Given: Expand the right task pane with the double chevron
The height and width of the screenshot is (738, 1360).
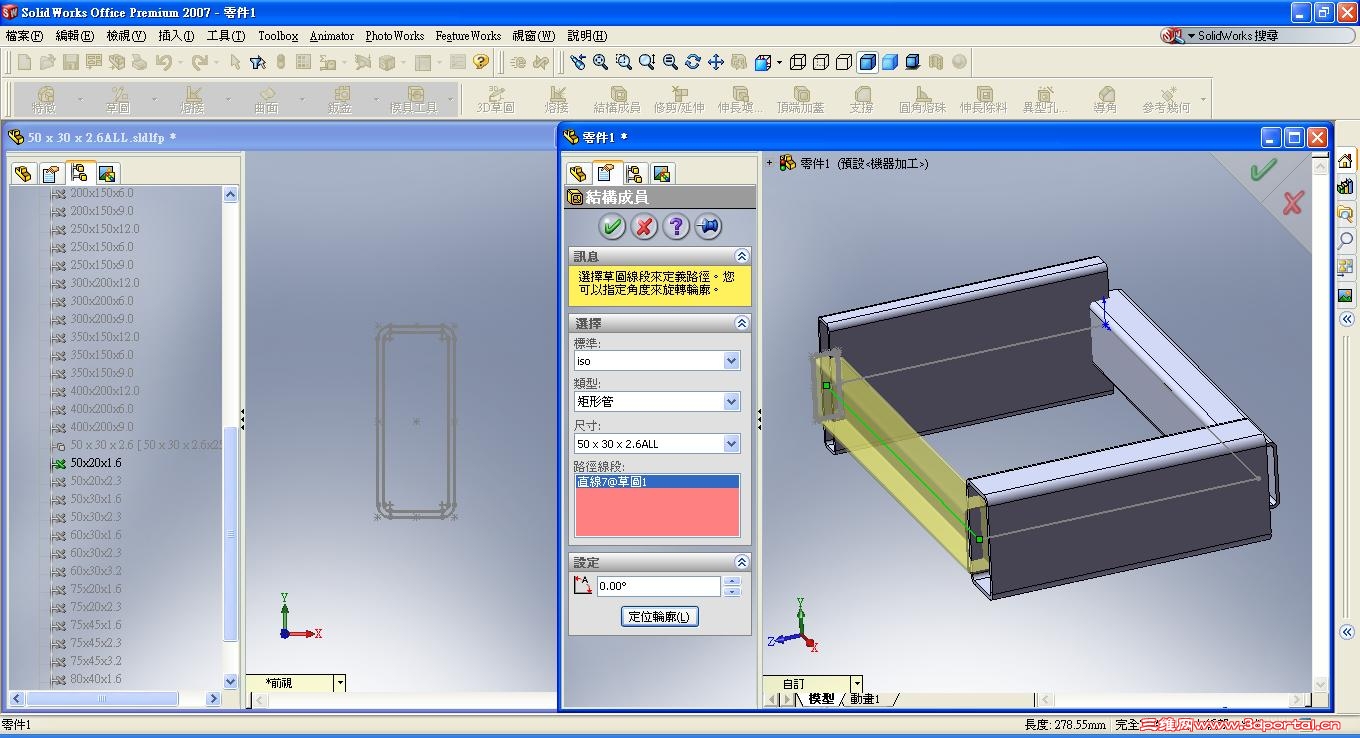Looking at the screenshot, I should pyautogui.click(x=1346, y=319).
